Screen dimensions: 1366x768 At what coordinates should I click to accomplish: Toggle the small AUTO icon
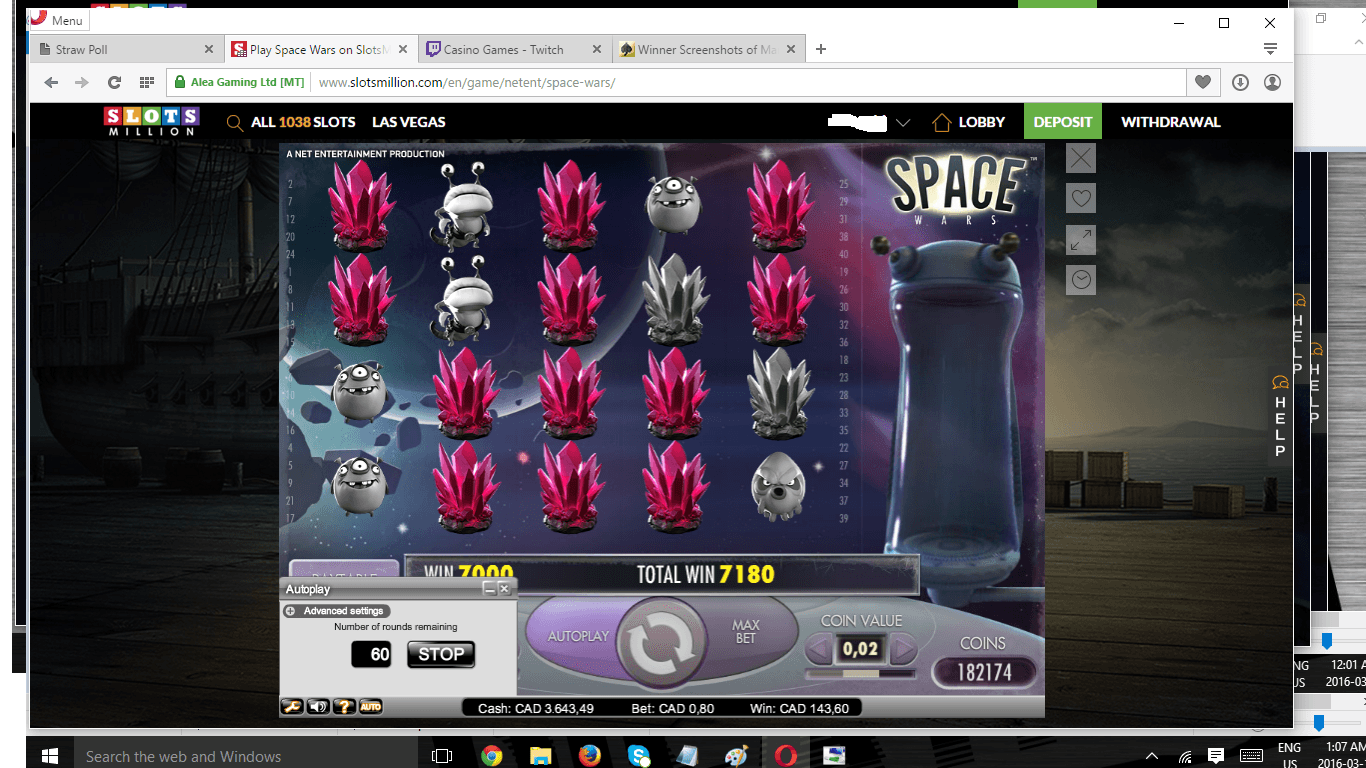click(370, 707)
